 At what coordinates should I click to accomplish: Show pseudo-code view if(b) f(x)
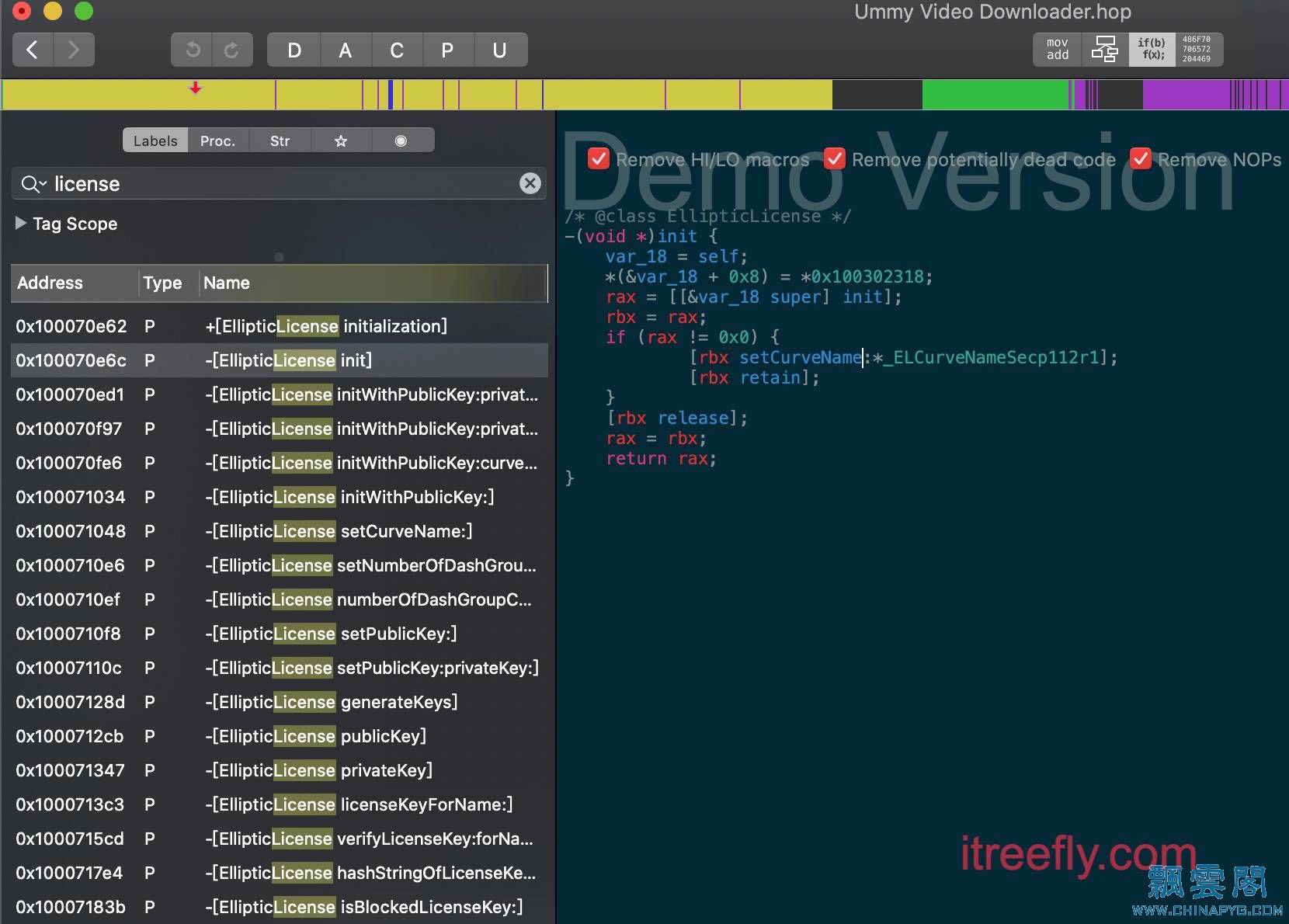click(x=1152, y=49)
